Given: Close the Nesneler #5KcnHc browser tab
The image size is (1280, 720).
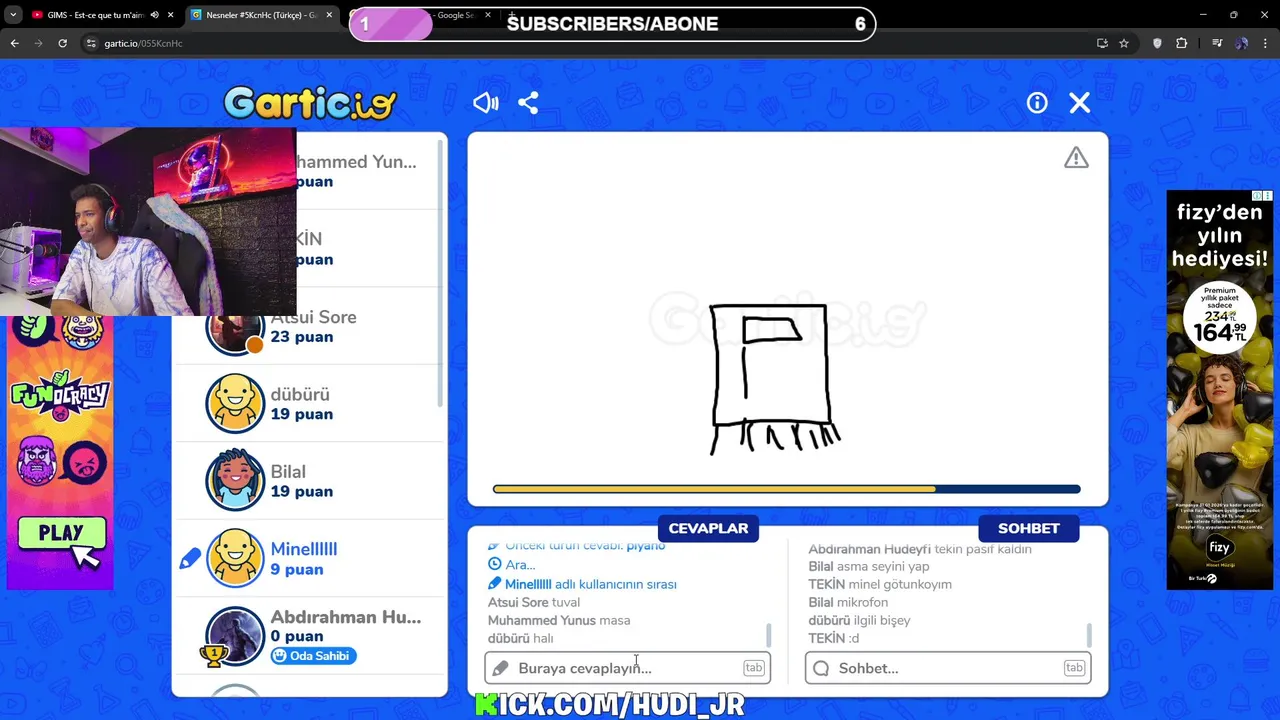Looking at the screenshot, I should click(x=329, y=15).
